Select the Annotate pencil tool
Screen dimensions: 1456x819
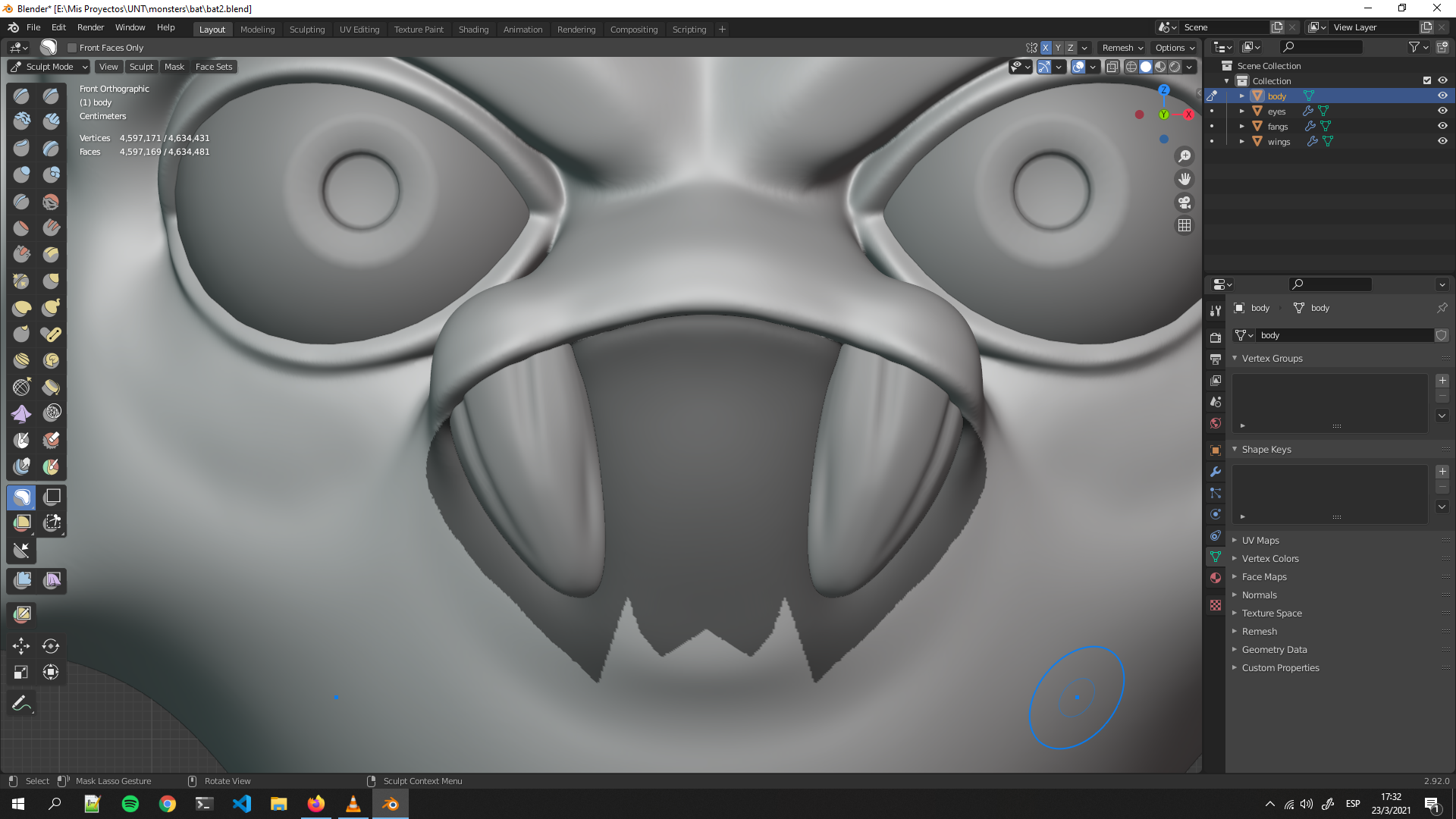21,704
